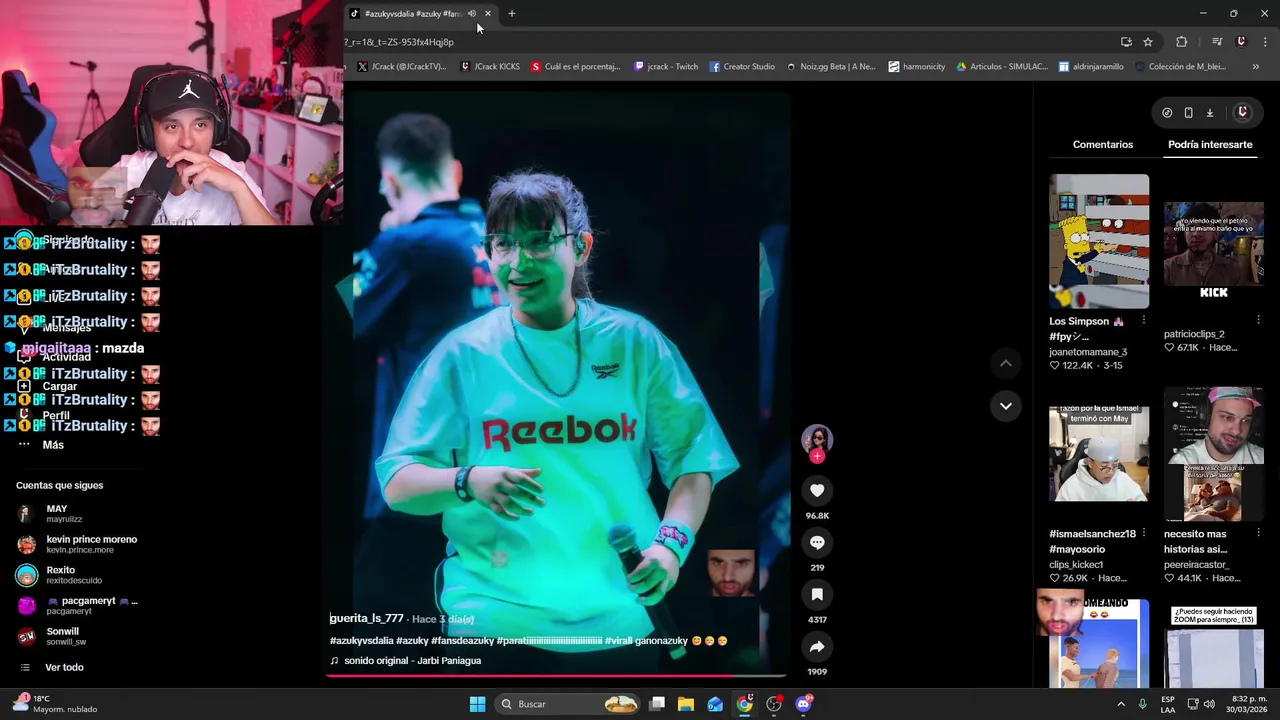Open the Ismael terminó con May thumbnail
Screen dimensions: 1280x720
point(1099,454)
